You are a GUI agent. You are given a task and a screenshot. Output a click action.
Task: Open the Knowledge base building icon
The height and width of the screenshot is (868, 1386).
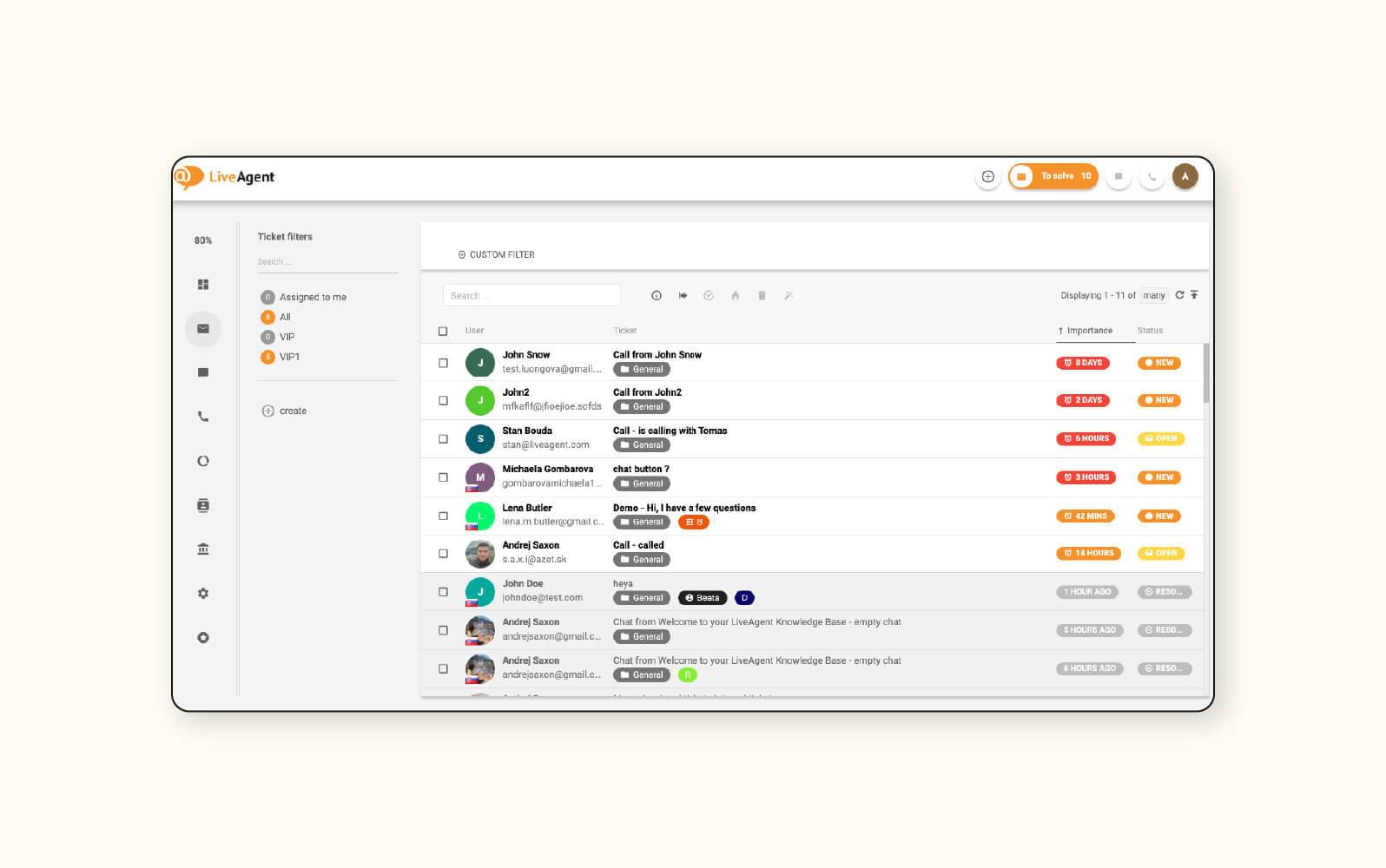coord(203,549)
